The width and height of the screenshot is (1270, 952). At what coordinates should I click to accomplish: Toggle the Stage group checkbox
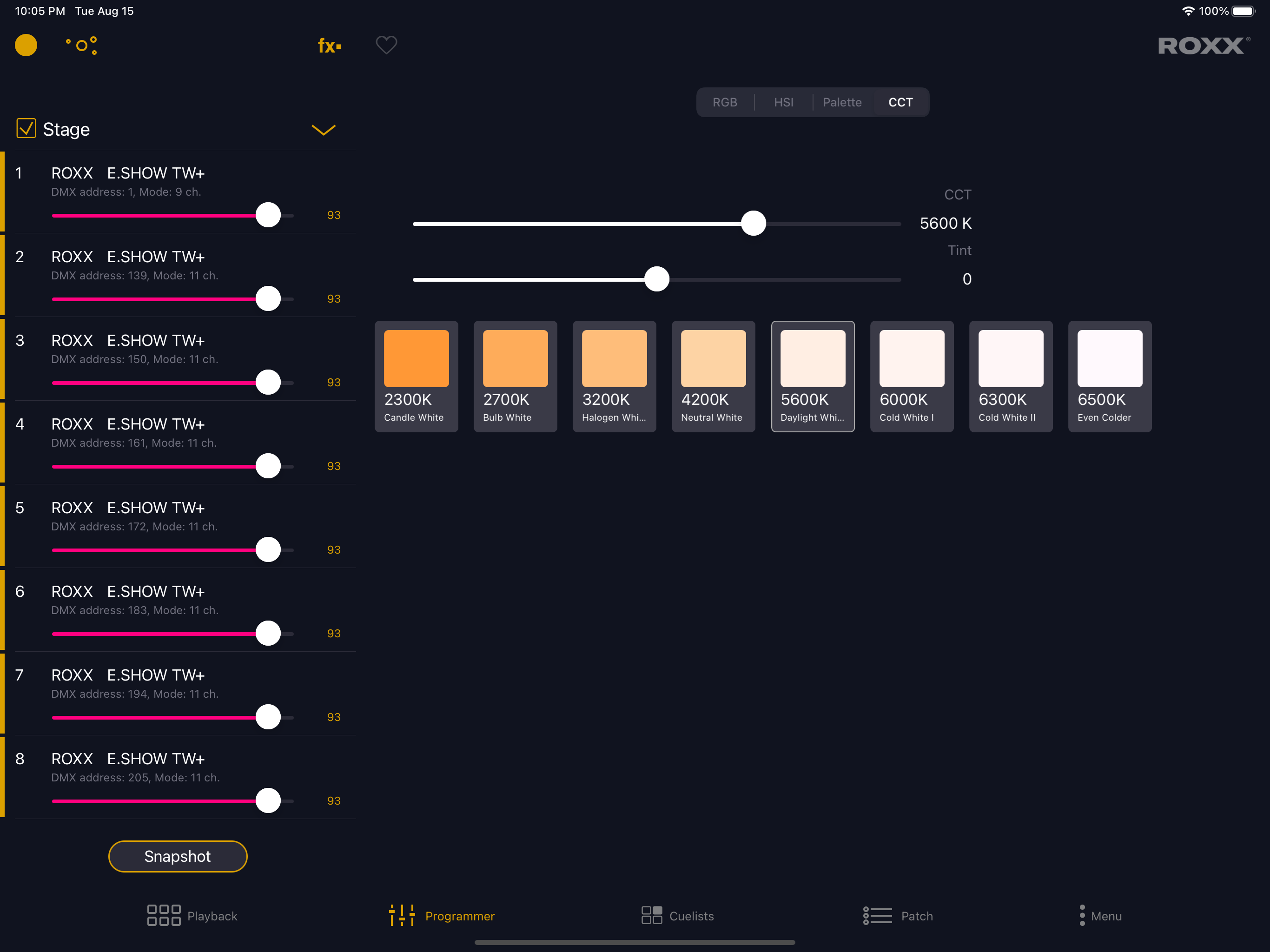26,129
